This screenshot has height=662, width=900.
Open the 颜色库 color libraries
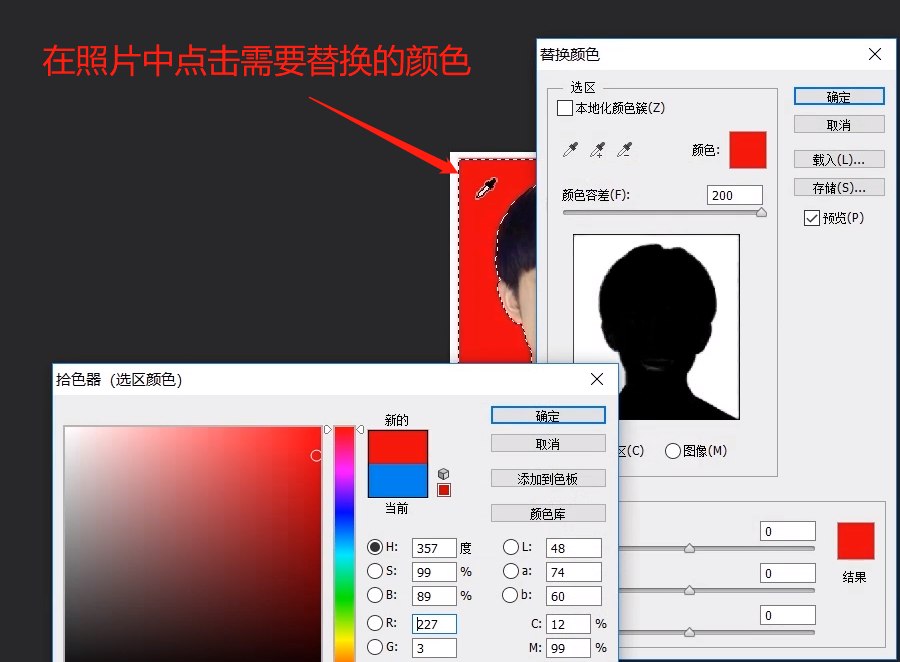pyautogui.click(x=548, y=513)
